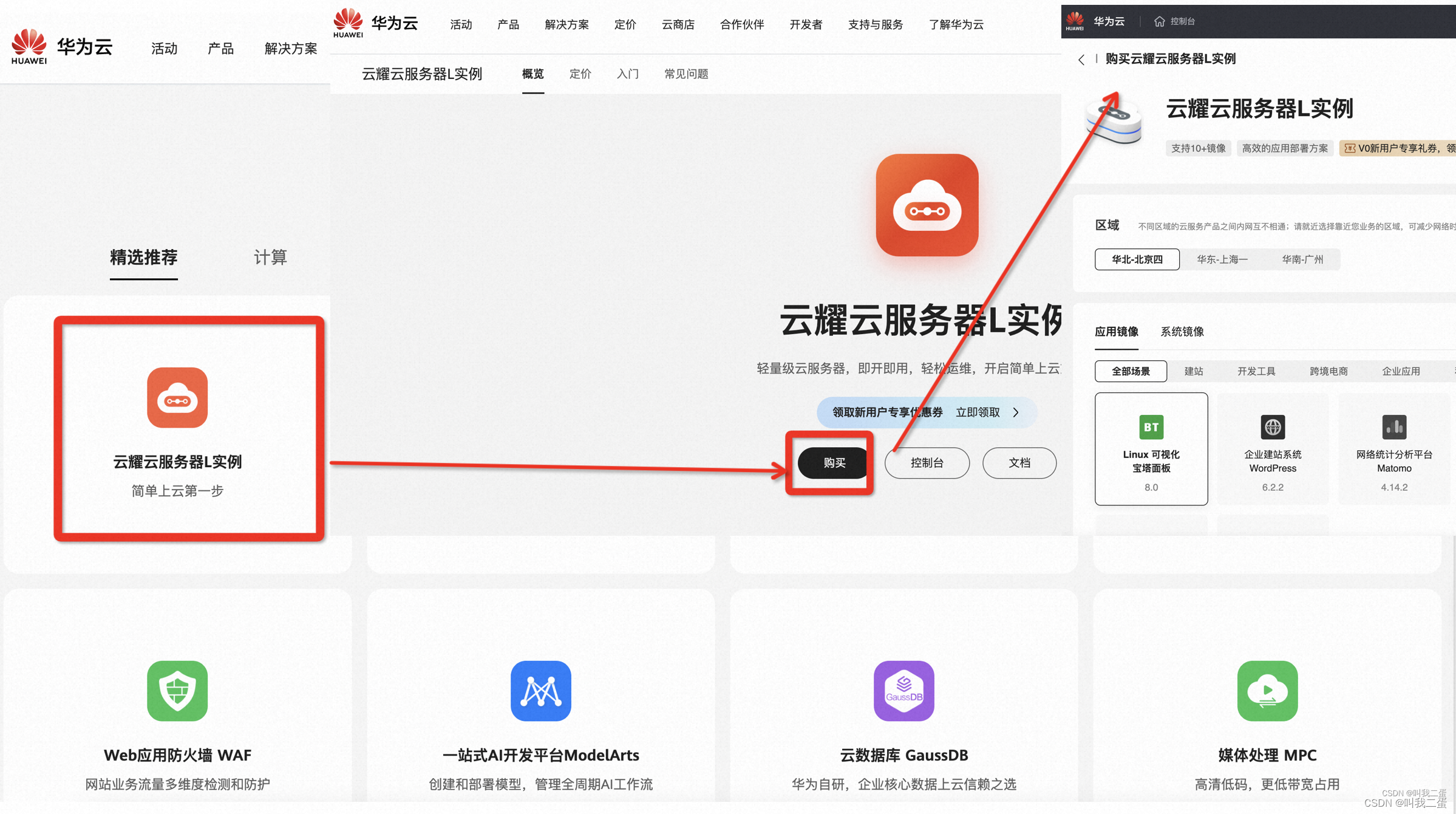
Task: Click the blue ModelArts icon
Action: [x=541, y=691]
